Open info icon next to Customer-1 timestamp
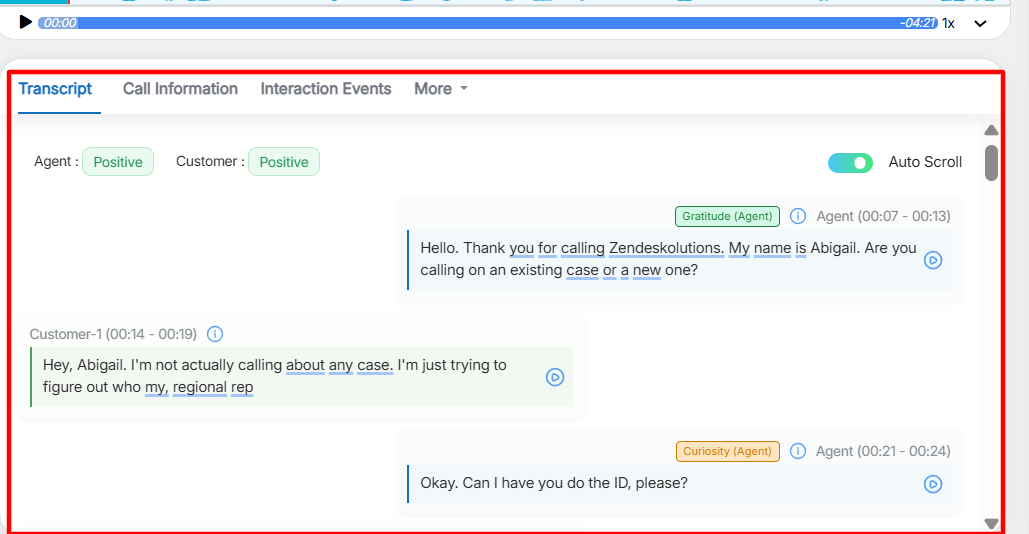Image resolution: width=1029 pixels, height=534 pixels. point(215,334)
